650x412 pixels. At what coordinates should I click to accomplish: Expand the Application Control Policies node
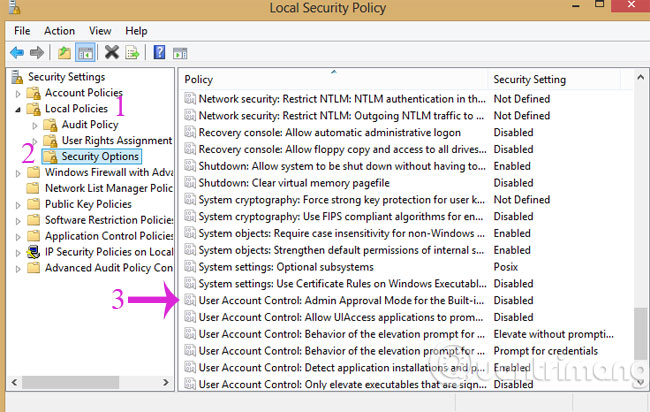point(18,237)
